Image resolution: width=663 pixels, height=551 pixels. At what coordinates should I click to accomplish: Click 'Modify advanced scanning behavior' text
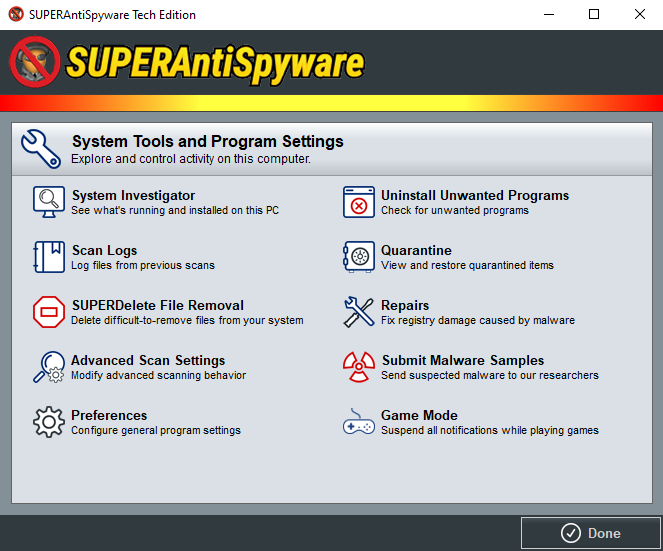(159, 375)
